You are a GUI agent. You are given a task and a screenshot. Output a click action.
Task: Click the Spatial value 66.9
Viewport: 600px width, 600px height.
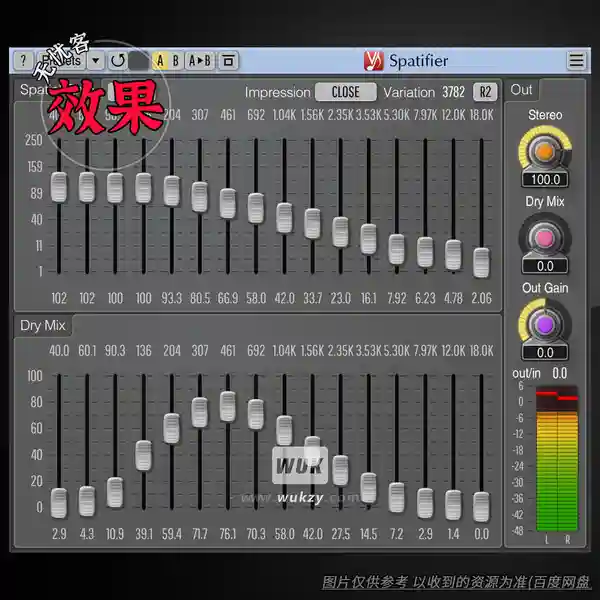228,298
